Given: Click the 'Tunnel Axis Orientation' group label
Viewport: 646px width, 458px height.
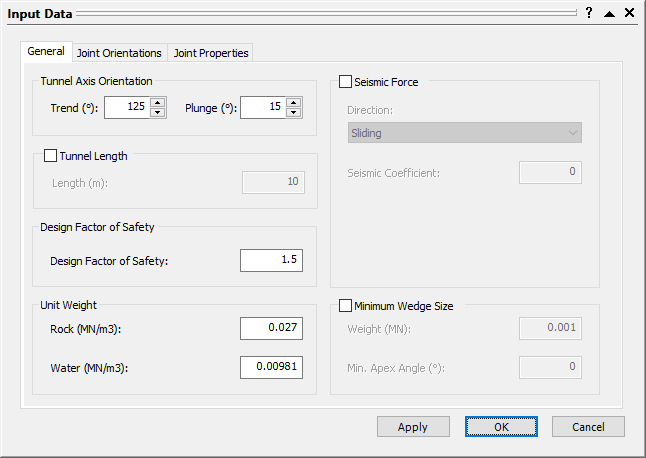Looking at the screenshot, I should pos(96,81).
